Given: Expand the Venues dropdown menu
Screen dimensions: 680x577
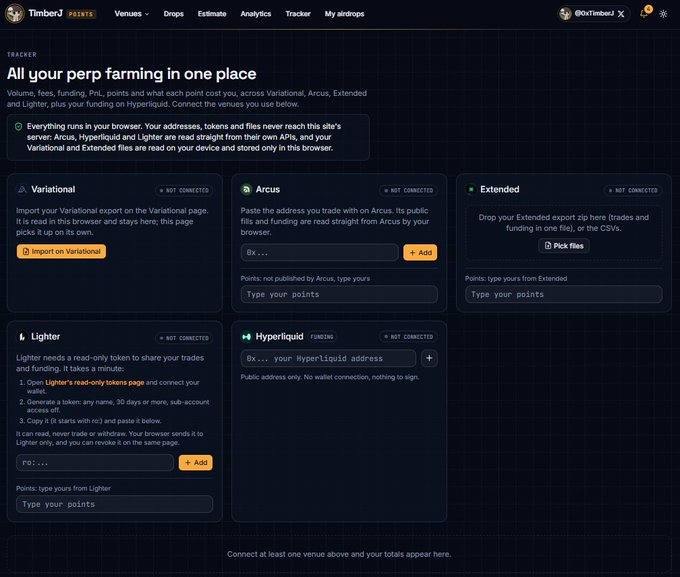Looking at the screenshot, I should 132,14.
